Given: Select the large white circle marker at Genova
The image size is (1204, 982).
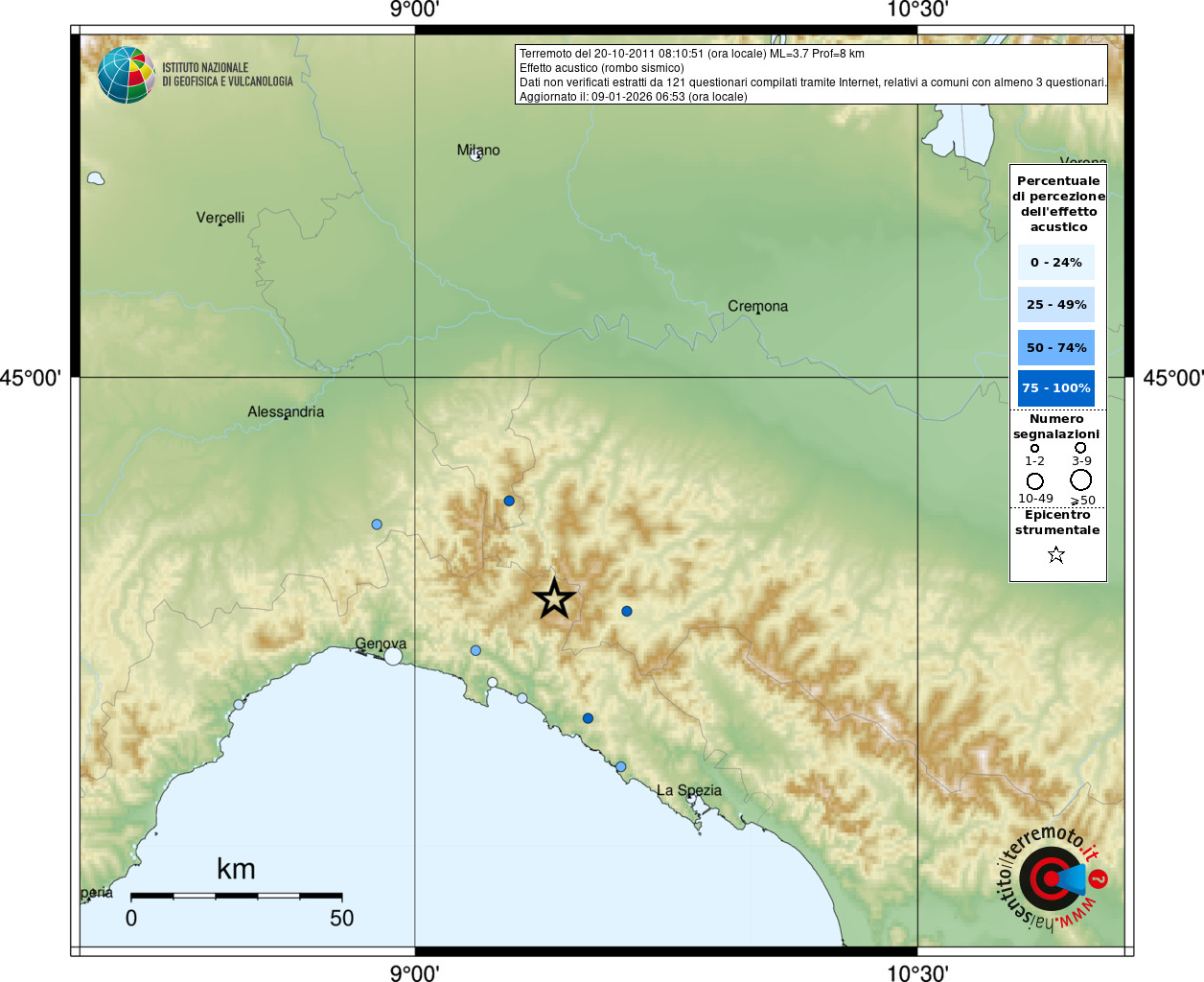Looking at the screenshot, I should pyautogui.click(x=393, y=656).
